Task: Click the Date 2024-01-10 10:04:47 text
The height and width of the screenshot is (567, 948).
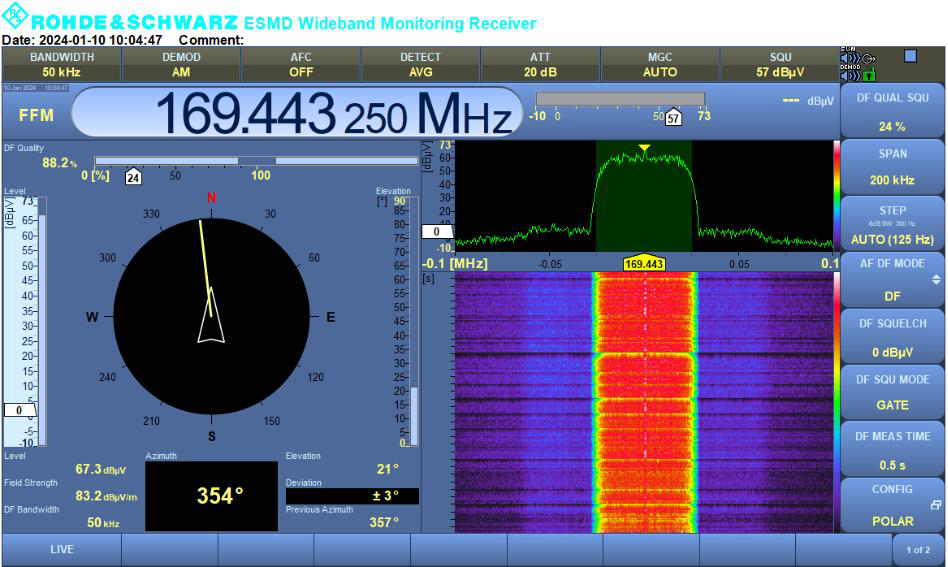Action: tap(82, 40)
